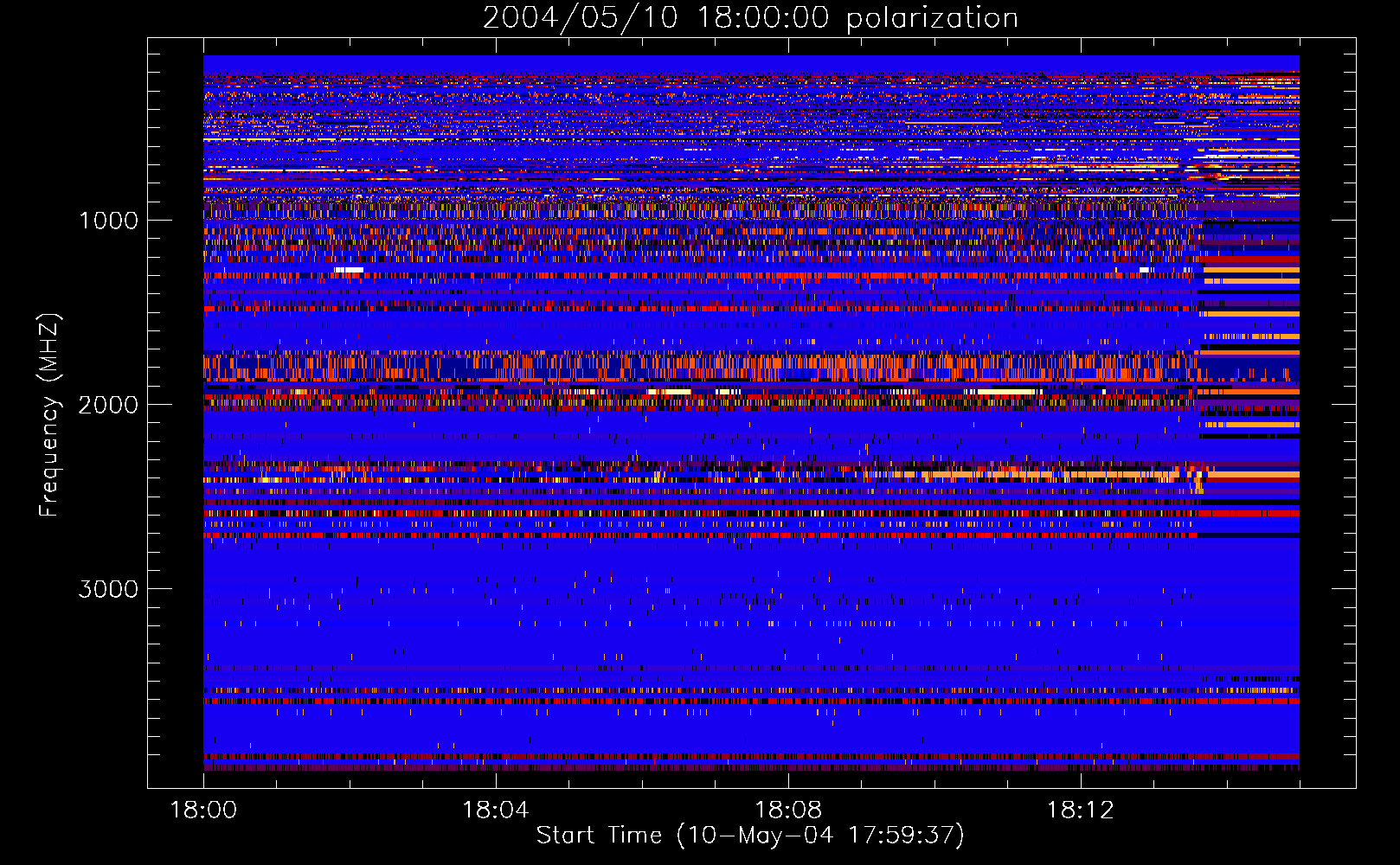Click the 2000 frequency tick label
The height and width of the screenshot is (865, 1400).
tap(108, 405)
